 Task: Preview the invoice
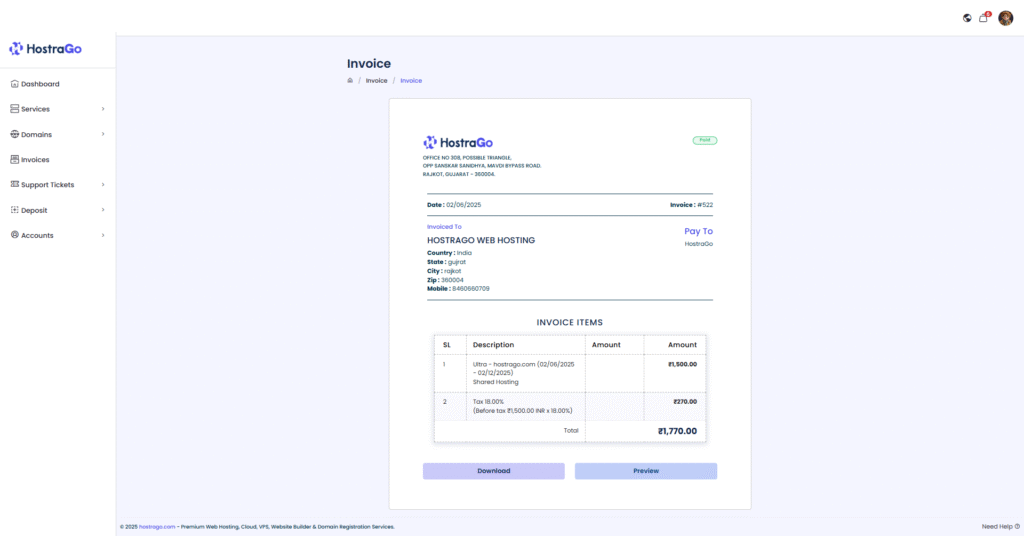(646, 471)
